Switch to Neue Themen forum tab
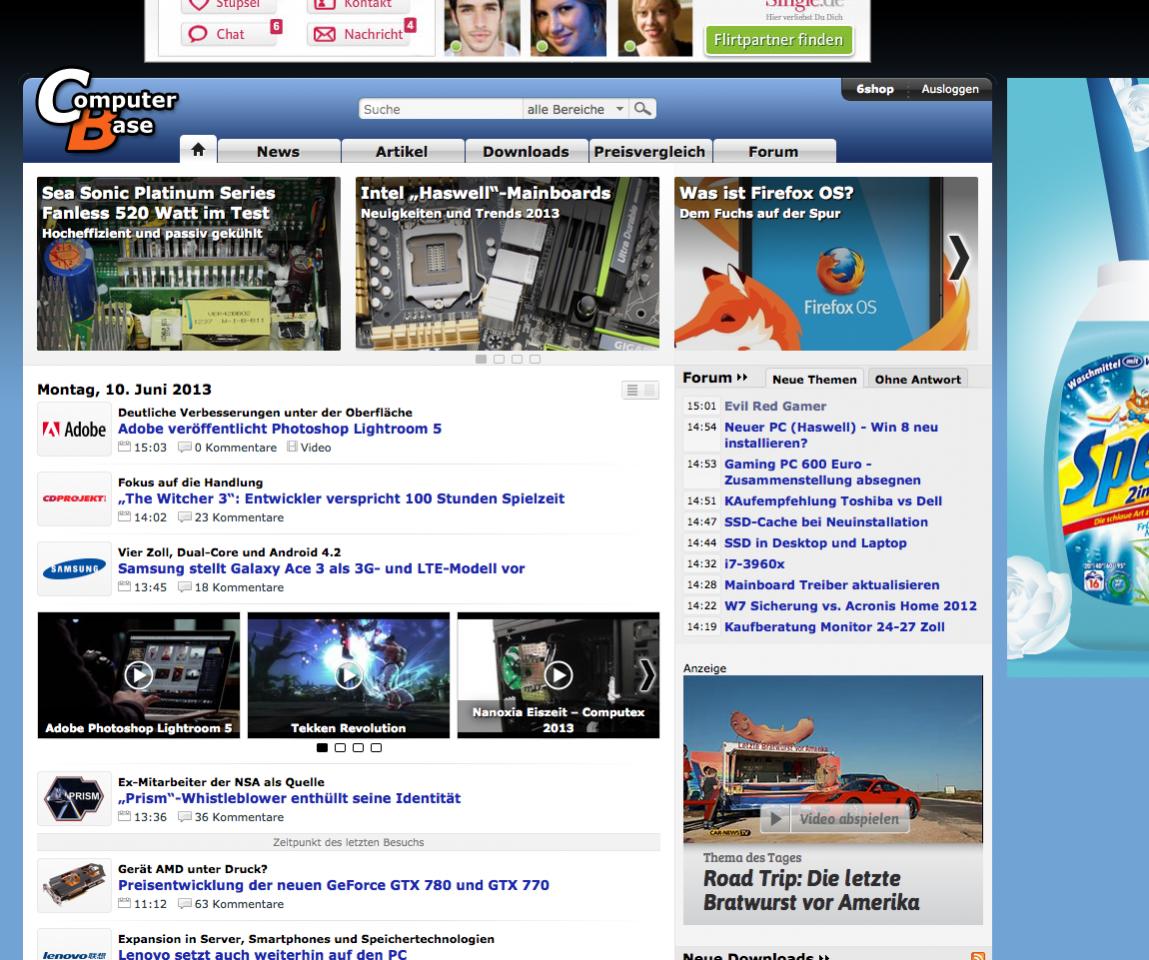Screen dimensions: 1149x960 [x=814, y=379]
